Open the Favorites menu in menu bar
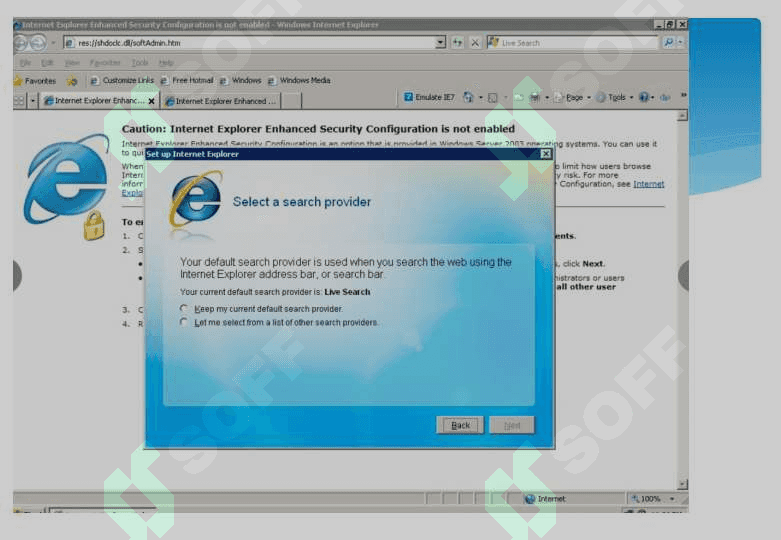781x540 pixels. (105, 62)
